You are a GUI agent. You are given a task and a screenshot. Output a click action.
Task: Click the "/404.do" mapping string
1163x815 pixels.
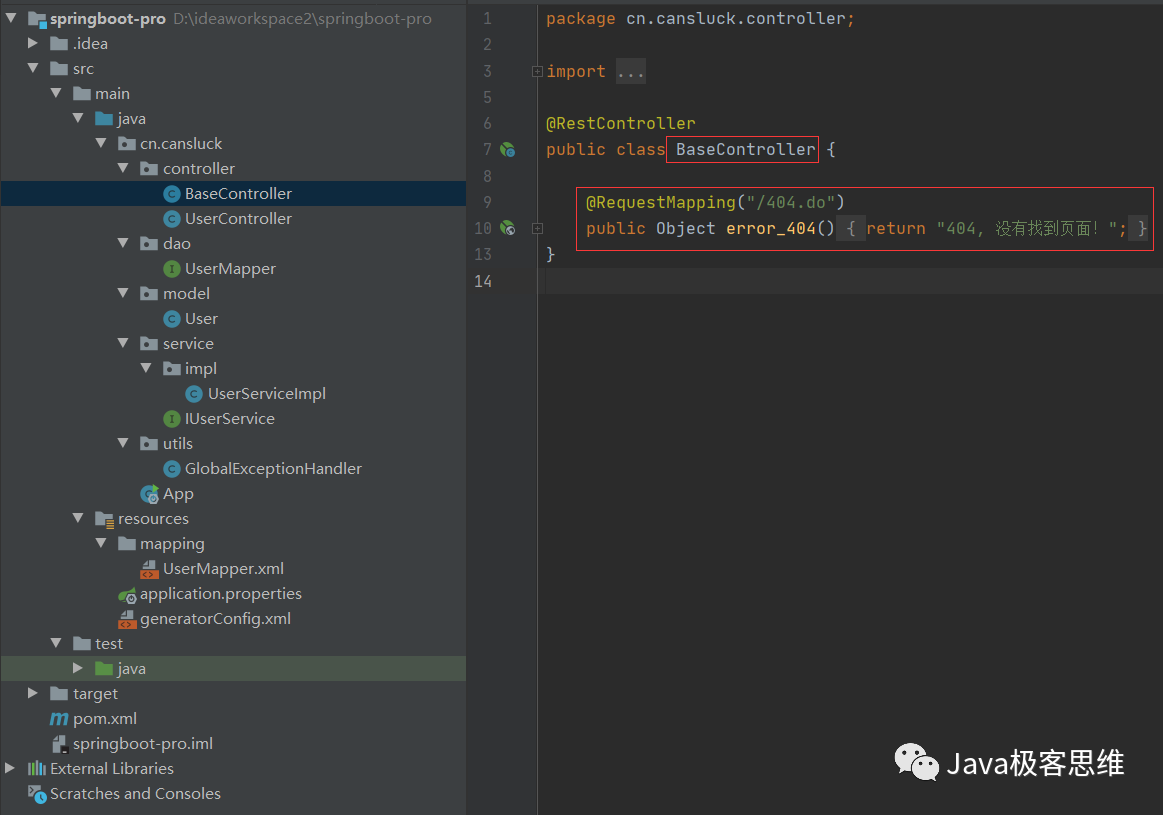(791, 202)
